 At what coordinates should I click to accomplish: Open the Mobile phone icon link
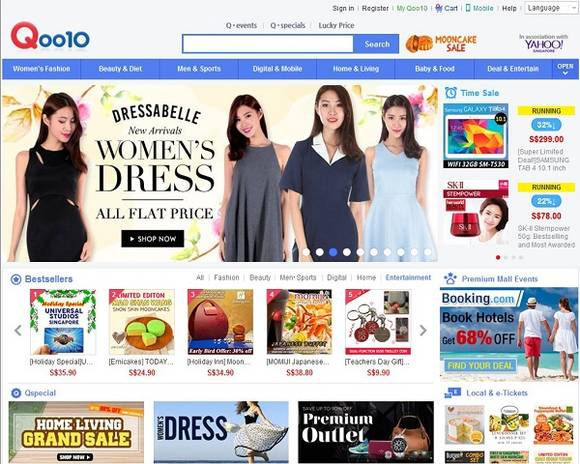tap(468, 8)
